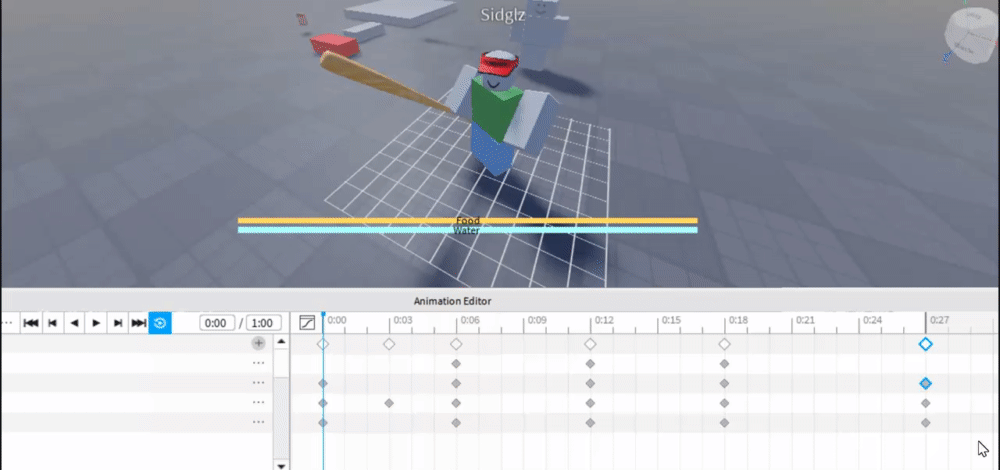Play the animation forward
The width and height of the screenshot is (1000, 470).
tap(96, 323)
